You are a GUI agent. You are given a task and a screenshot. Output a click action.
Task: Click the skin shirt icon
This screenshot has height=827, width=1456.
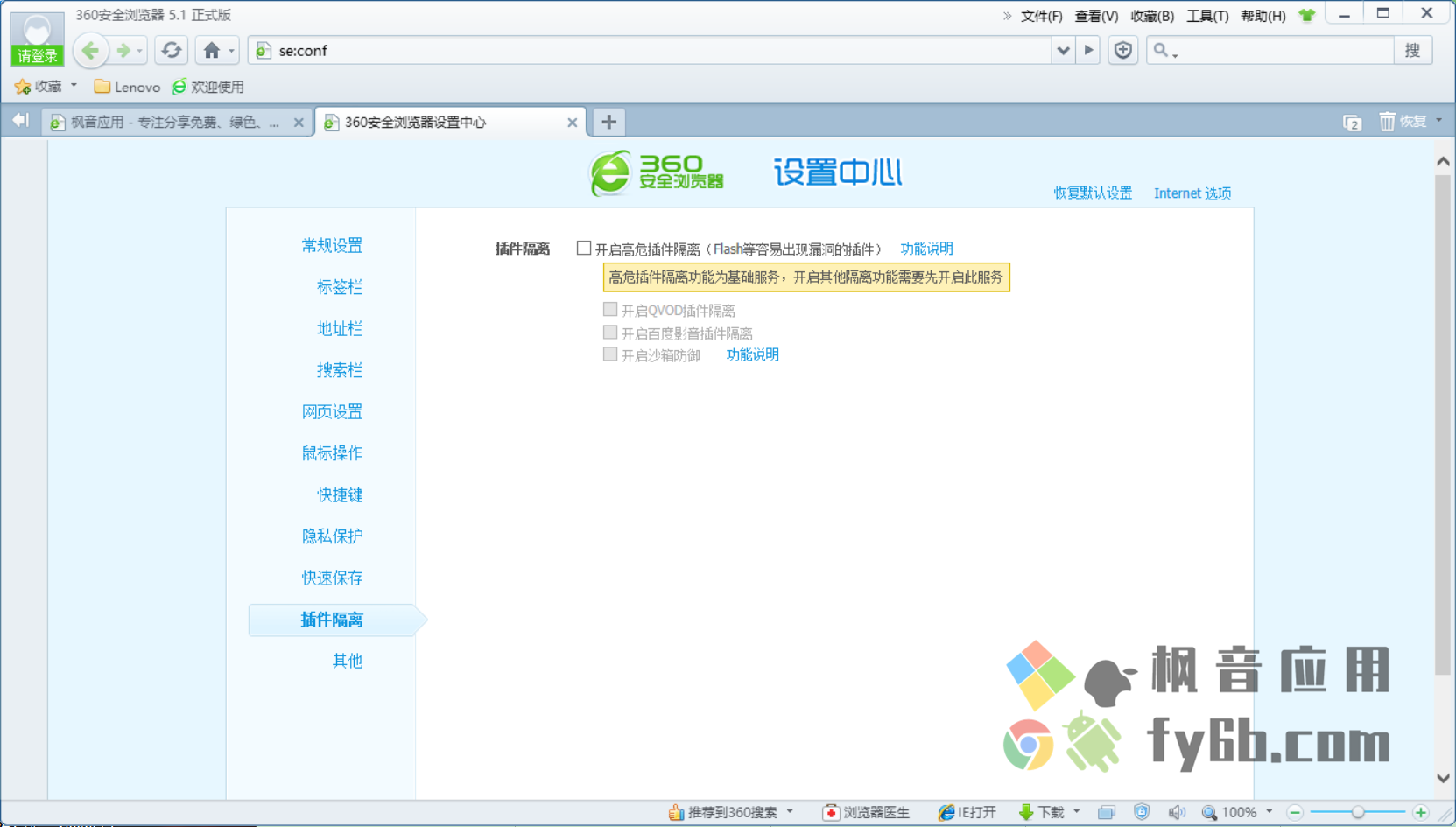click(x=1307, y=15)
